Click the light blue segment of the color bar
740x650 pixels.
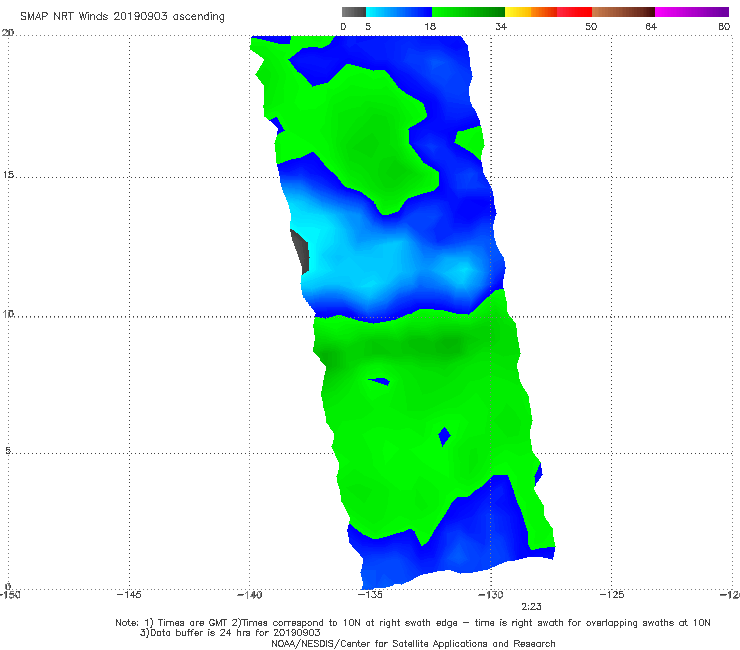pyautogui.click(x=399, y=12)
